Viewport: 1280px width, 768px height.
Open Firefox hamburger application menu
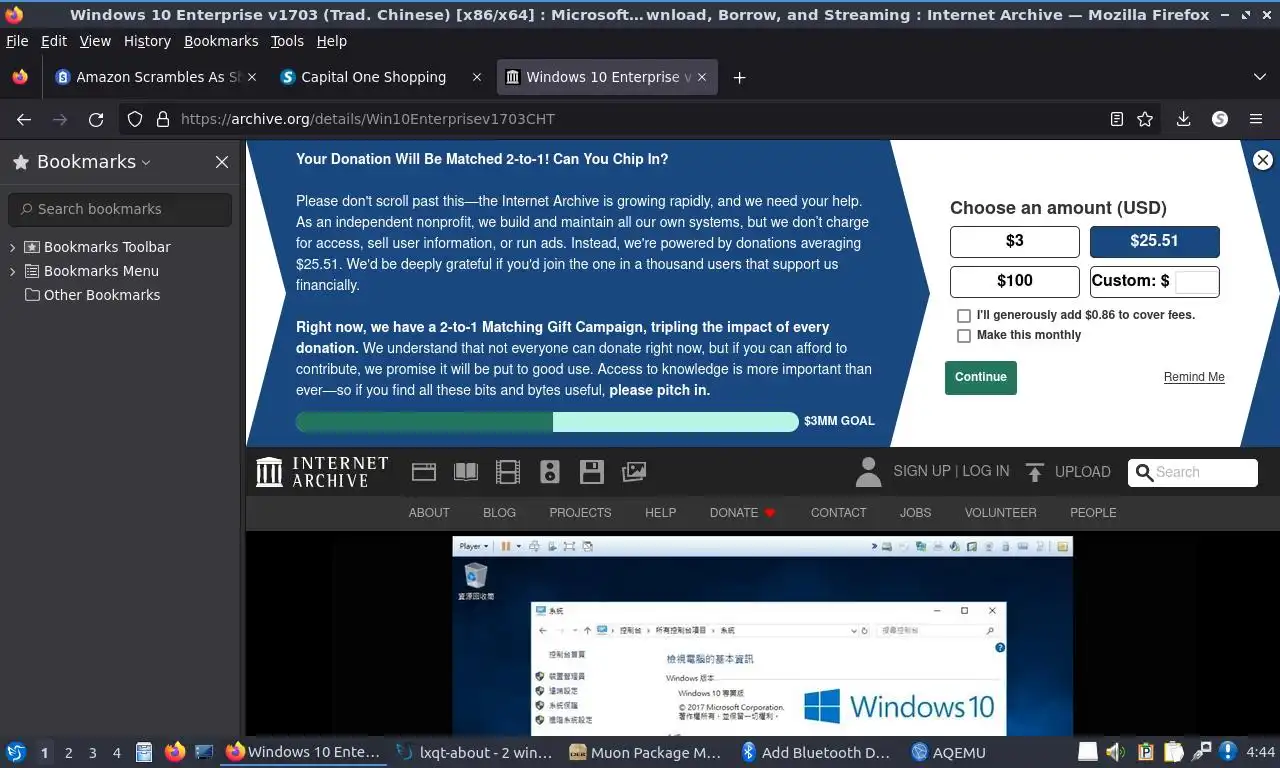(1256, 119)
